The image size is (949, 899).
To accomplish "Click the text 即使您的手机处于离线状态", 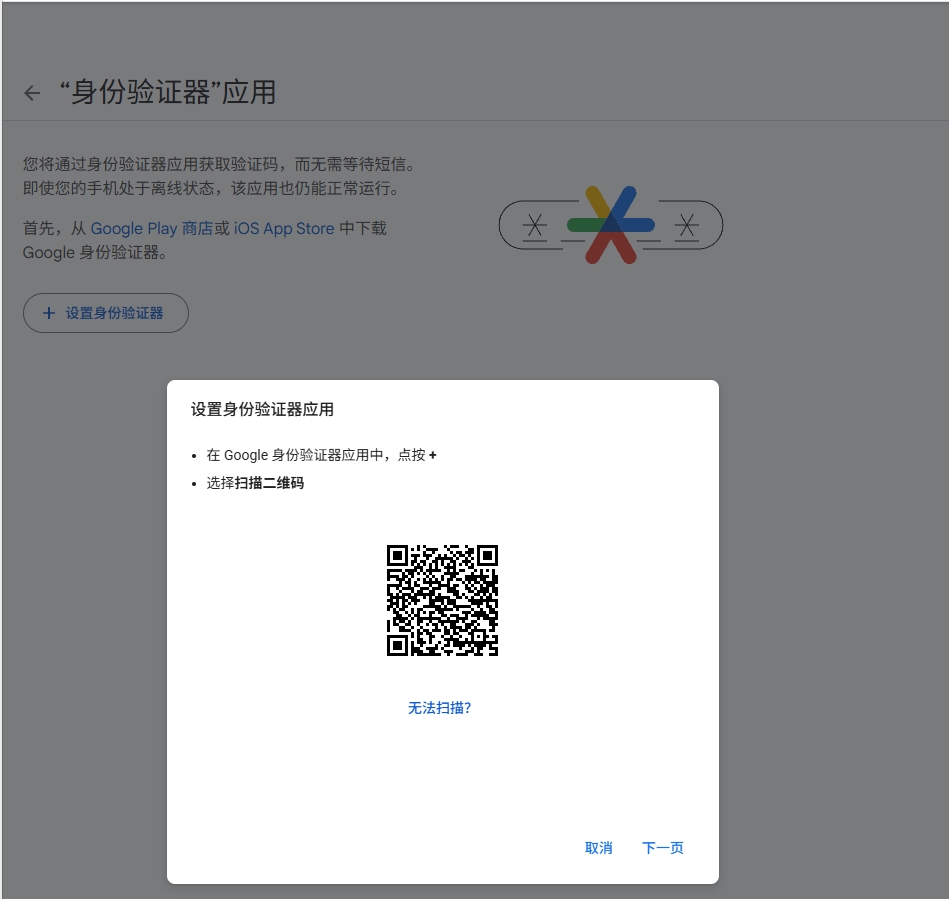I will coord(119,188).
